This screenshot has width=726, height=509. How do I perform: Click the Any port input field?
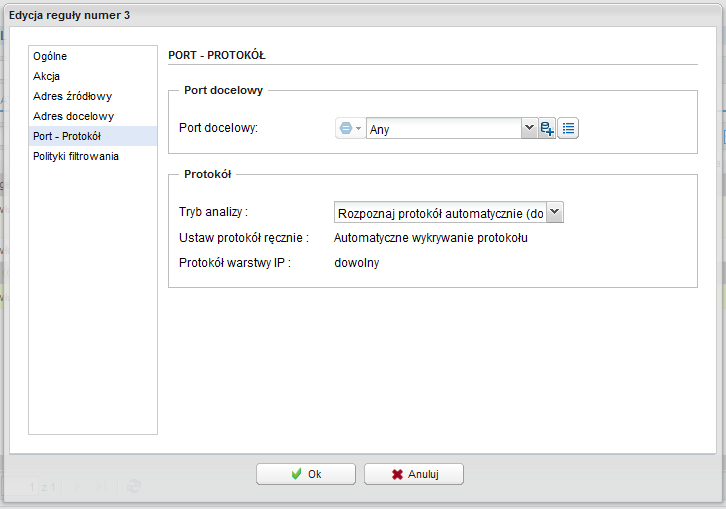[444, 128]
